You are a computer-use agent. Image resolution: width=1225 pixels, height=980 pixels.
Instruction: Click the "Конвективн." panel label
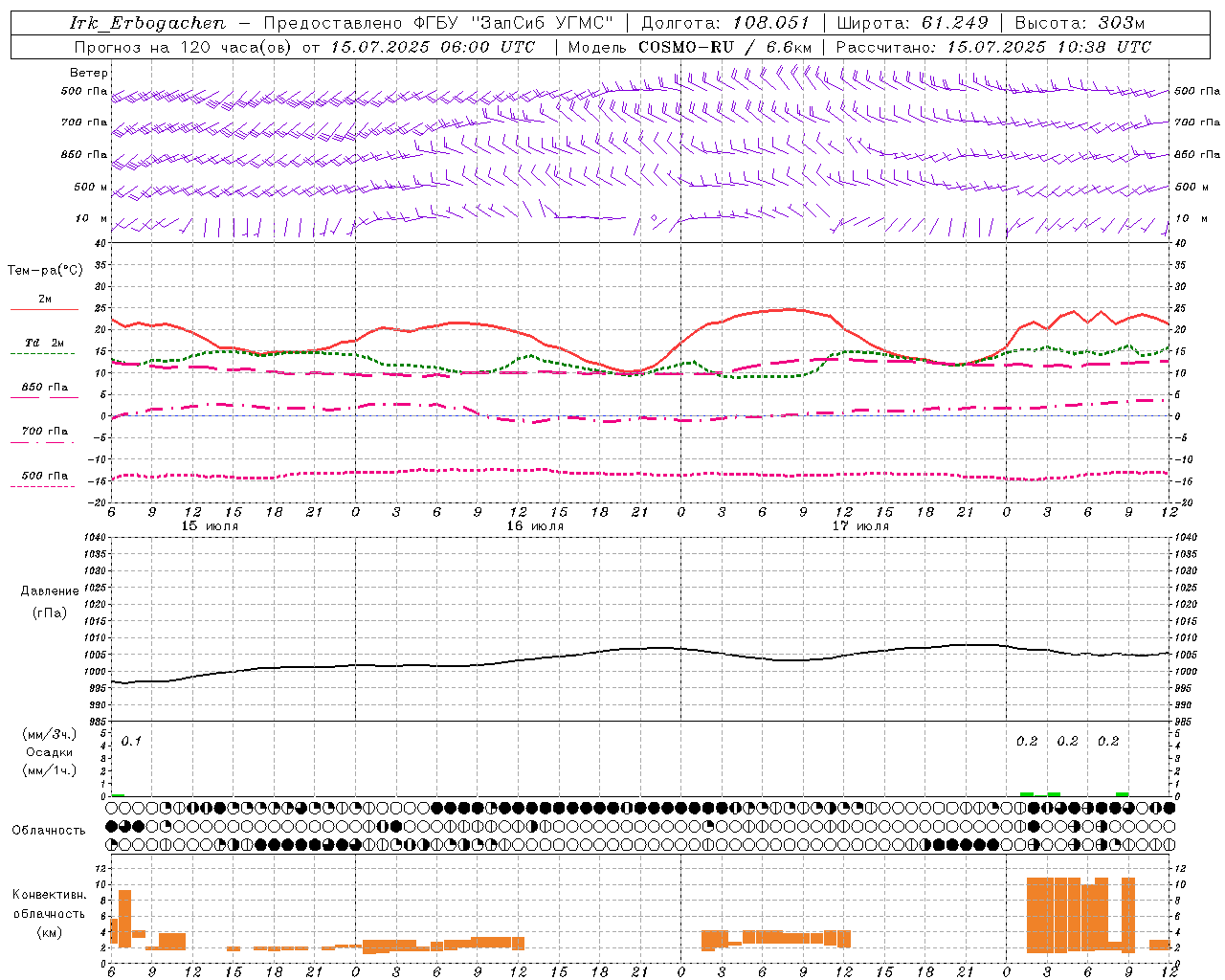coord(50,895)
